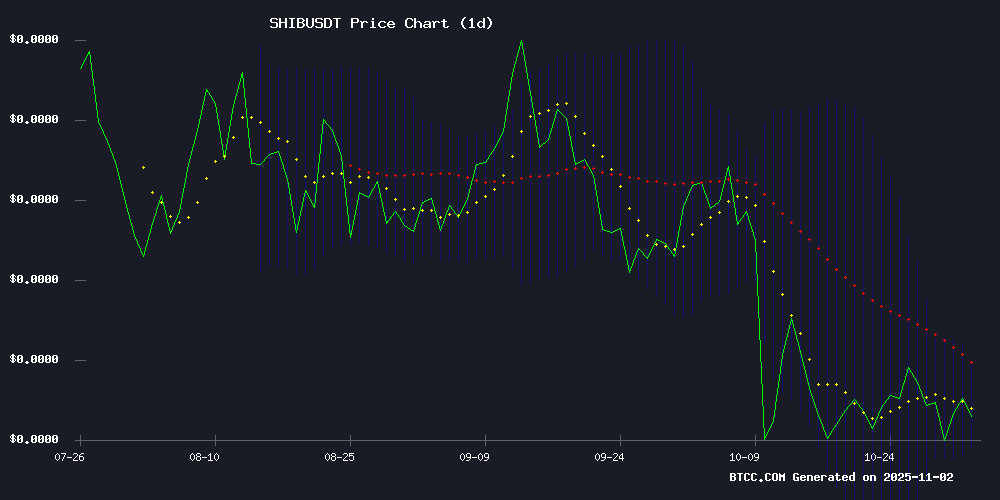Screen dimensions: 1000x500
Task: Click the SHIBUSDT Price Chart title
Action: [381, 23]
